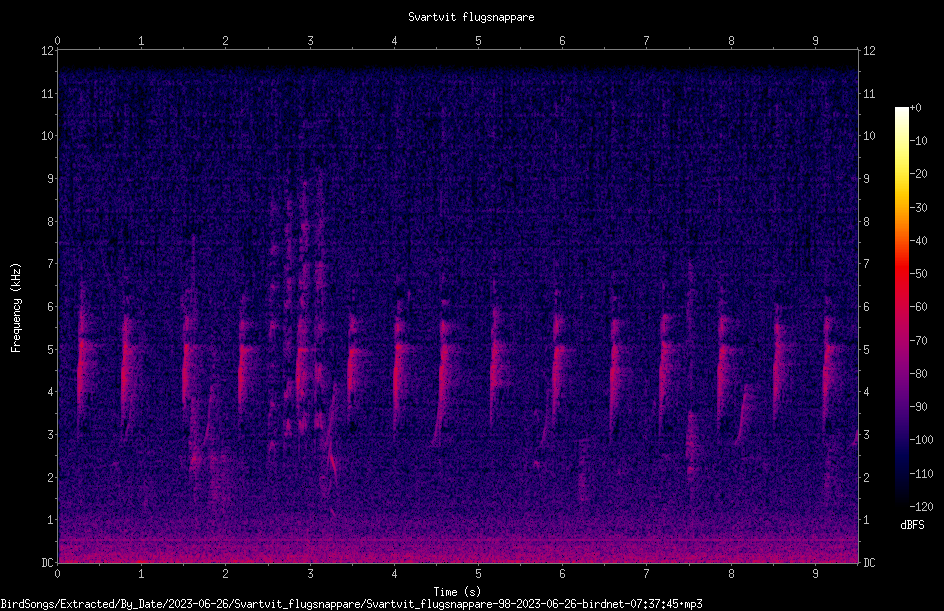
Task: Click "12" on the left frequency axis
Action: click(47, 51)
